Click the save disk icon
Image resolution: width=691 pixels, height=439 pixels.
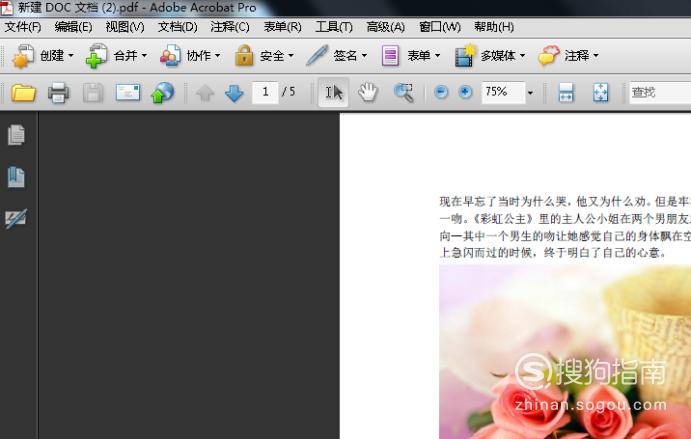pos(93,93)
